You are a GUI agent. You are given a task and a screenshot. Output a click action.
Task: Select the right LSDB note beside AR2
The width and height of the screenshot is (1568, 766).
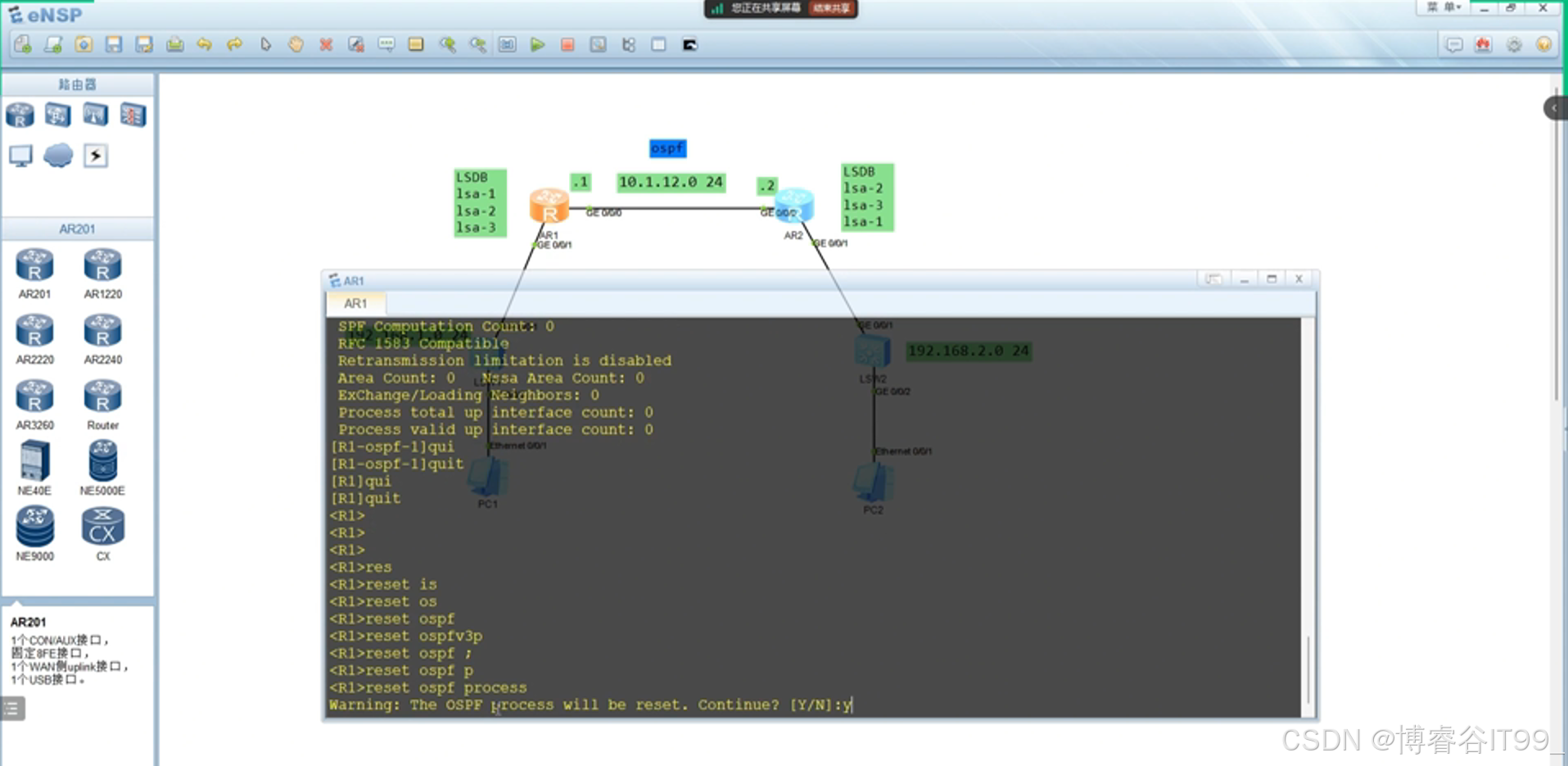[x=867, y=197]
